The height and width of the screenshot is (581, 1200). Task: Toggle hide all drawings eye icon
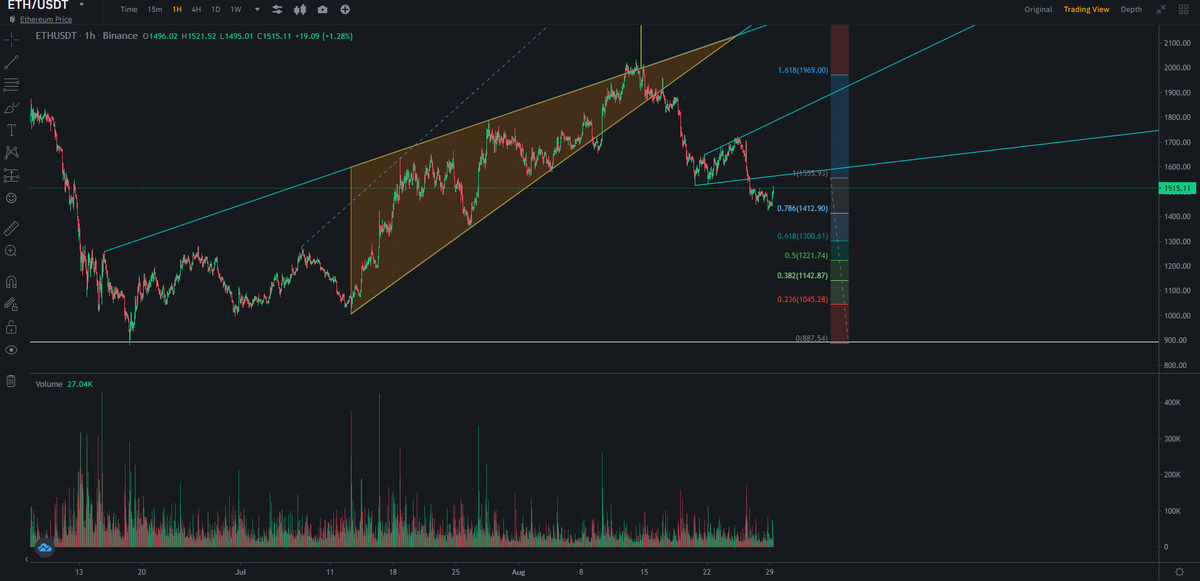11,350
